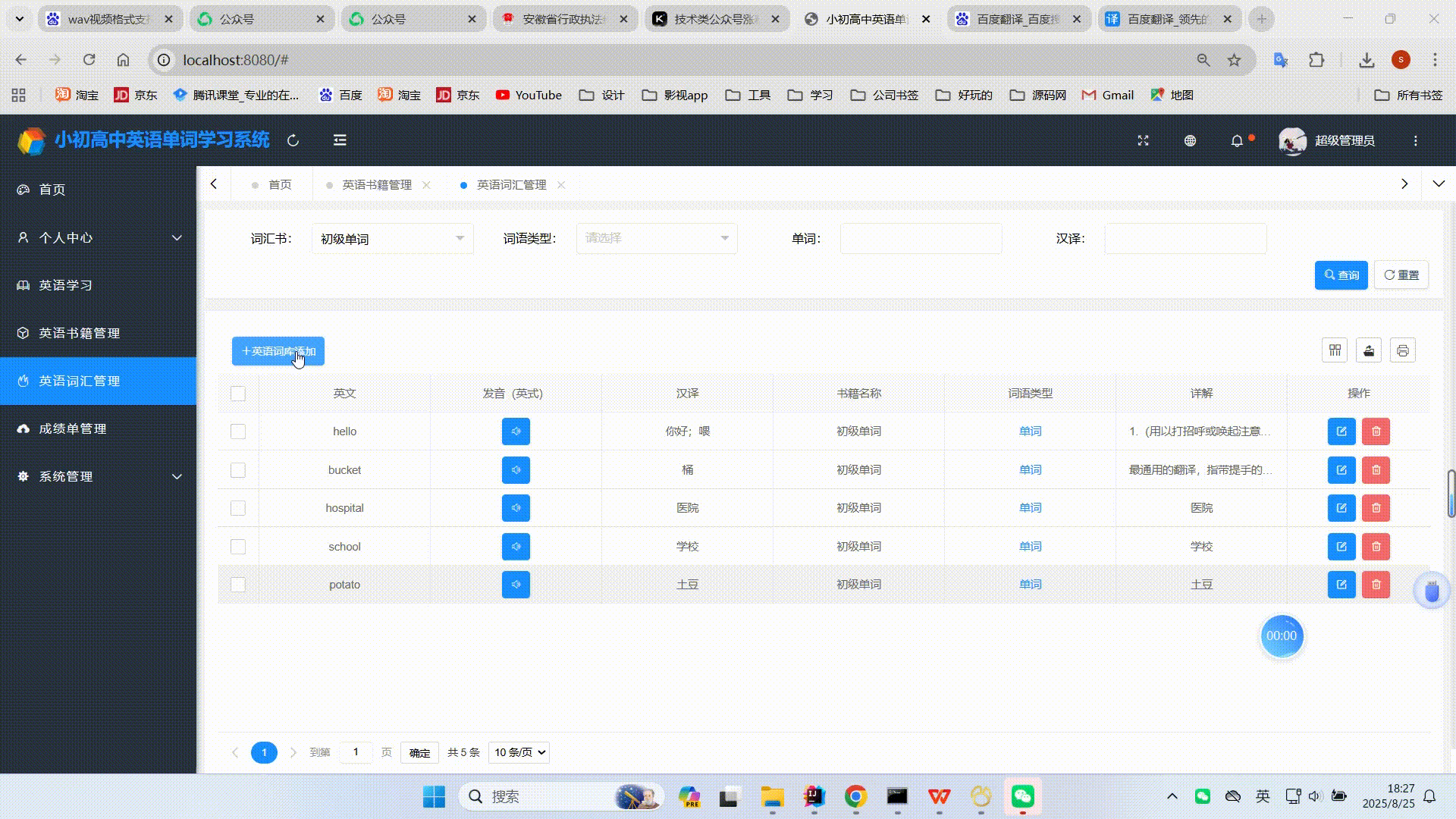Click the print table icon
The image size is (1456, 819).
(1403, 350)
